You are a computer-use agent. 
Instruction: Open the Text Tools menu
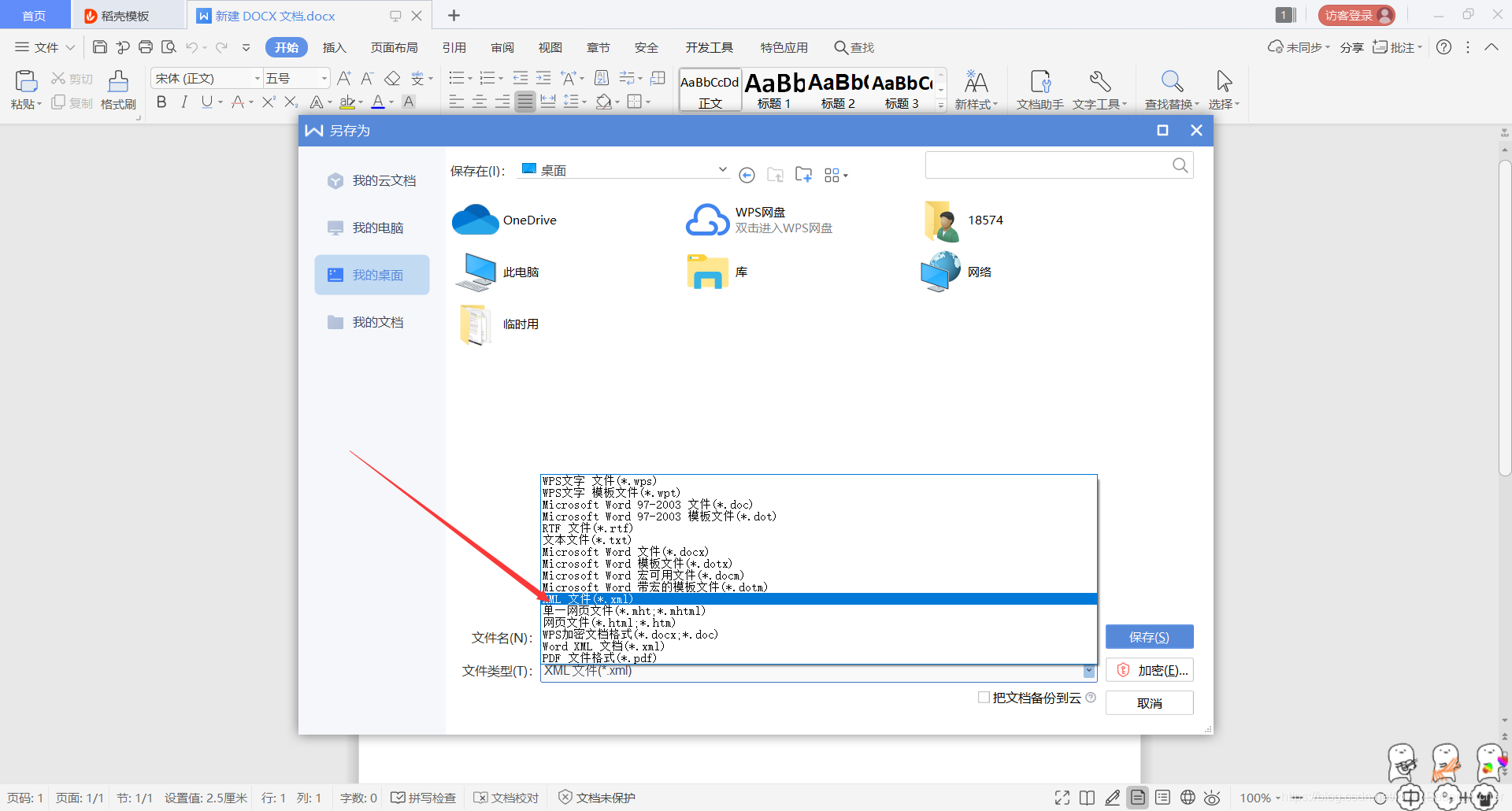coord(1100,89)
